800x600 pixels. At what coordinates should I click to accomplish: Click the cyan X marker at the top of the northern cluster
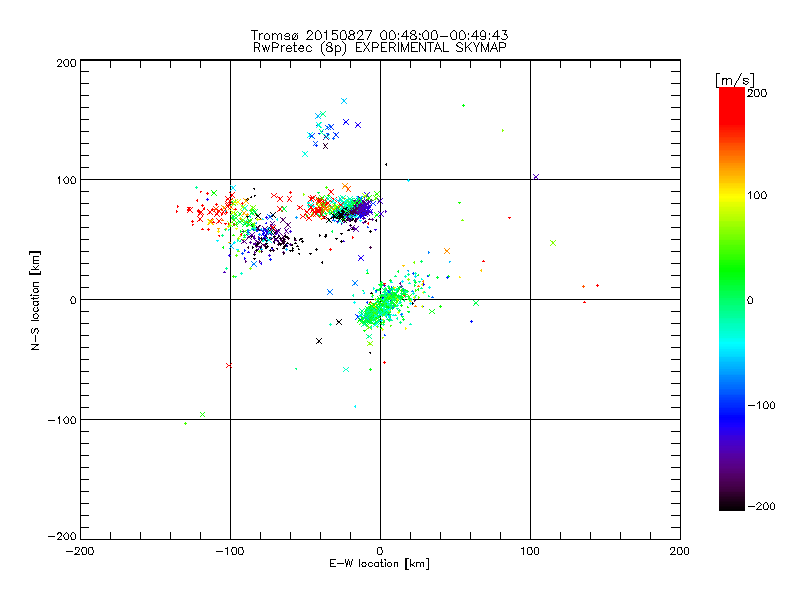tap(344, 101)
